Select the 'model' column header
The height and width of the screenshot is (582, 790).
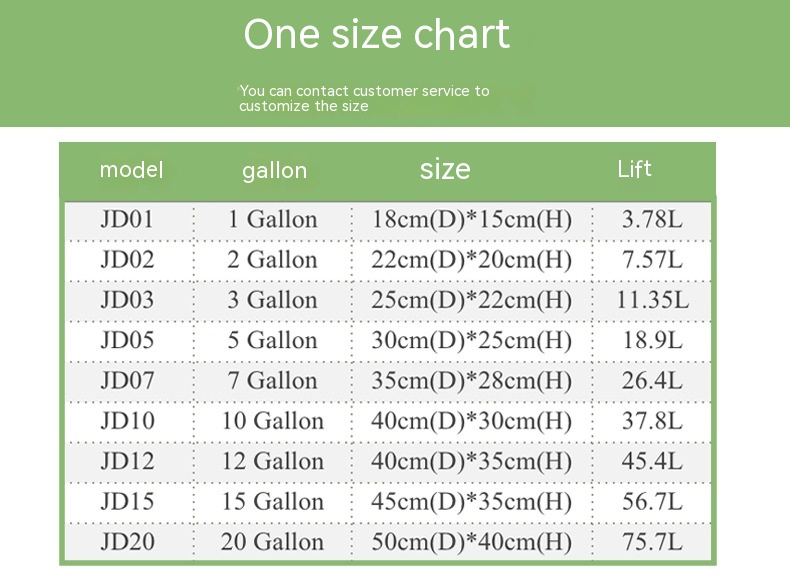(x=131, y=170)
